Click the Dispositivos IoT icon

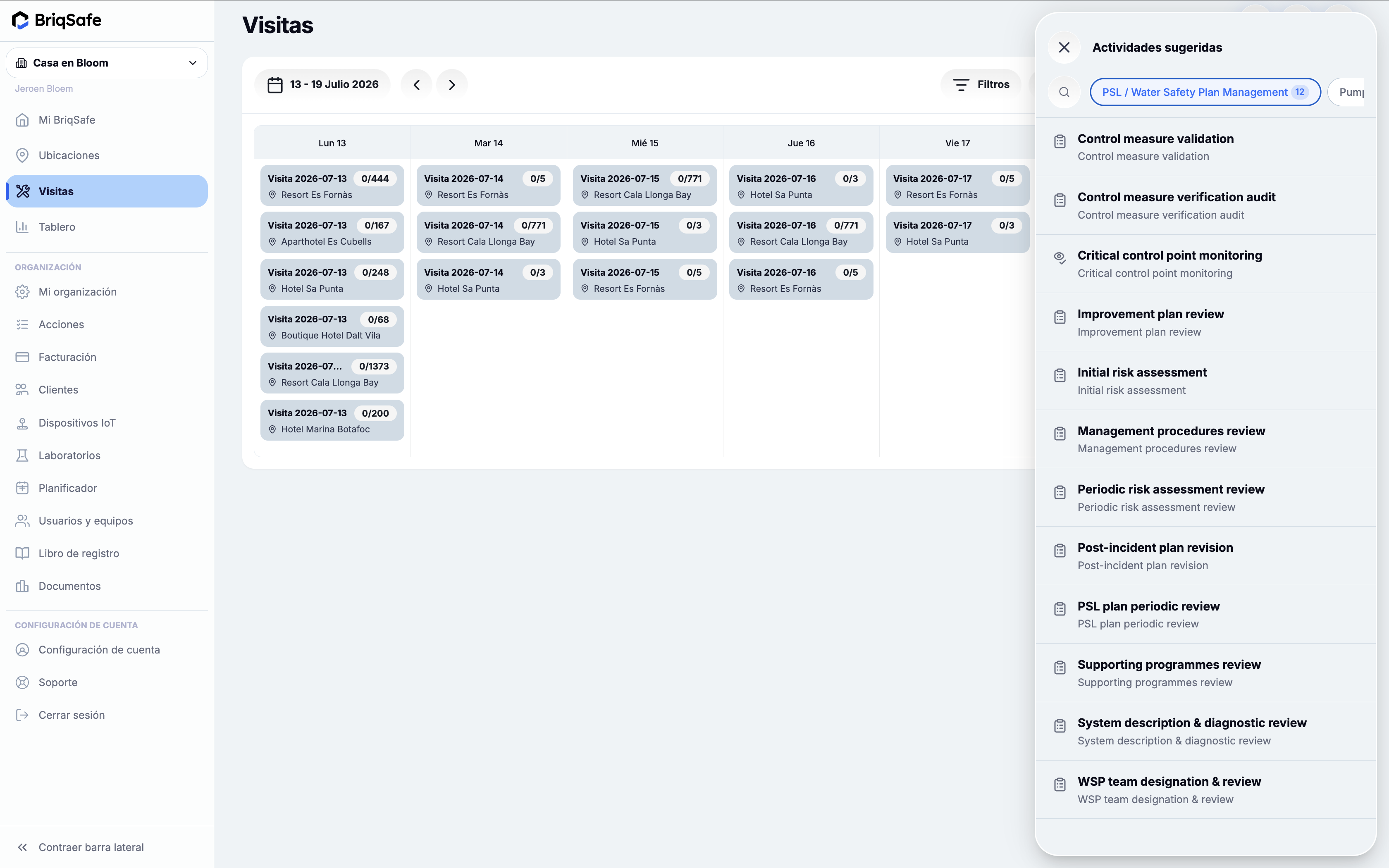[x=22, y=423]
